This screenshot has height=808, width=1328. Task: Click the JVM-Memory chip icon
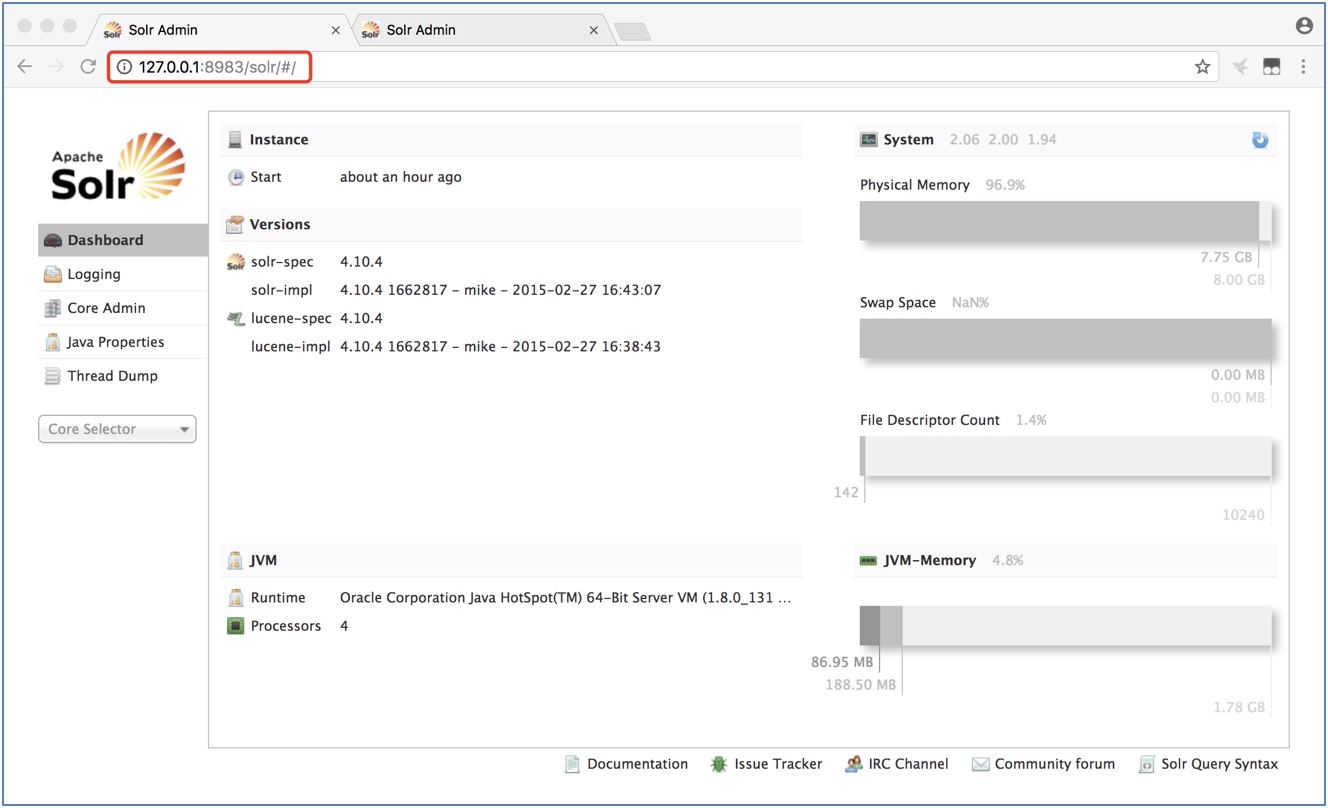[868, 561]
